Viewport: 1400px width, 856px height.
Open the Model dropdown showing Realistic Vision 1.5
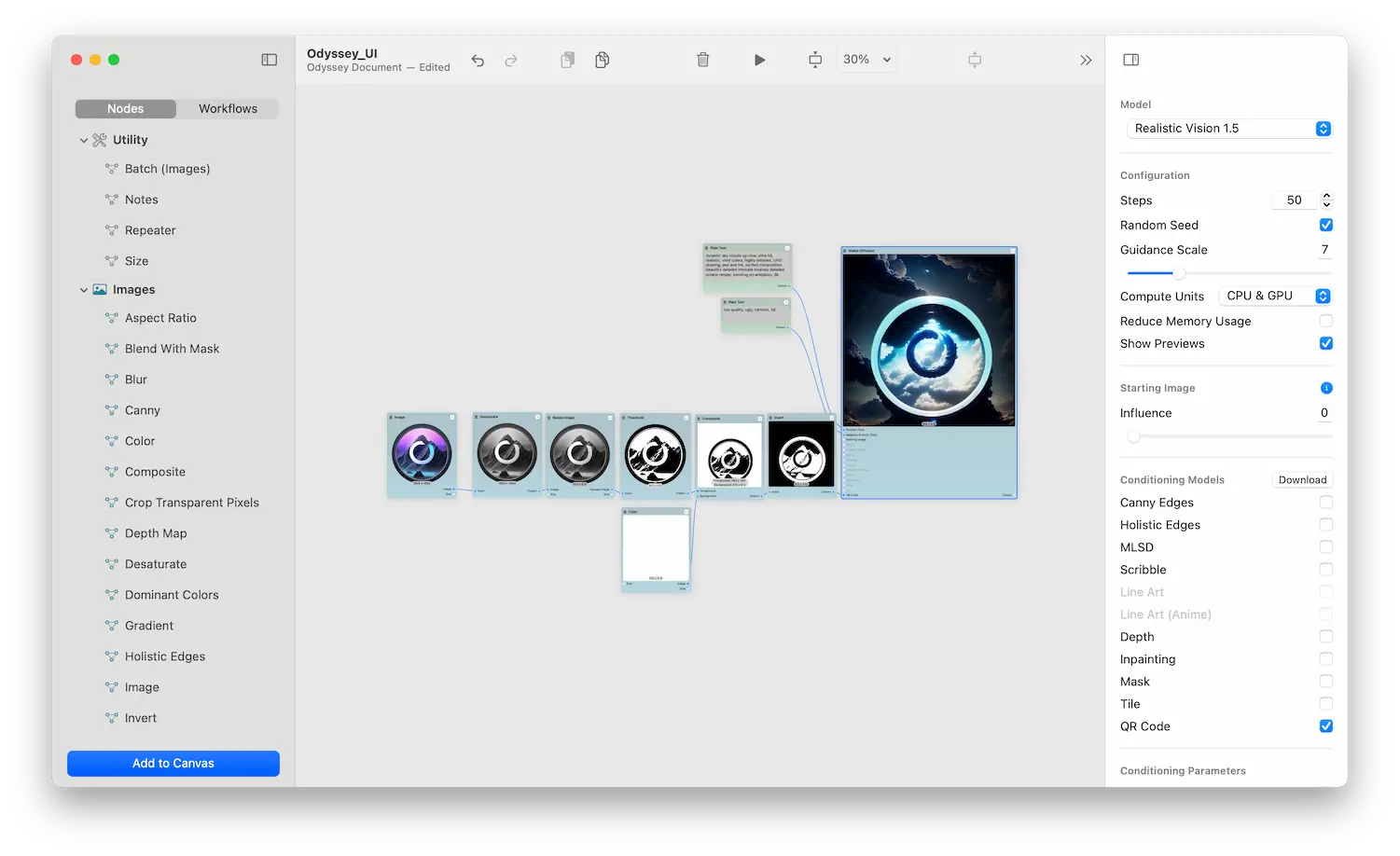1228,128
